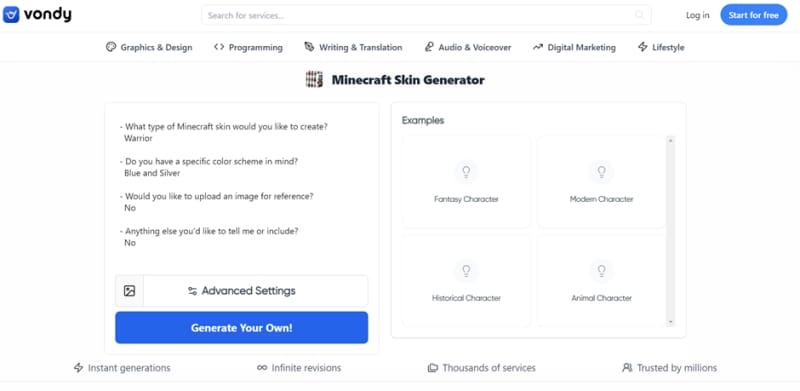This screenshot has height=391, width=800.
Task: Click the image upload icon
Action: point(130,291)
